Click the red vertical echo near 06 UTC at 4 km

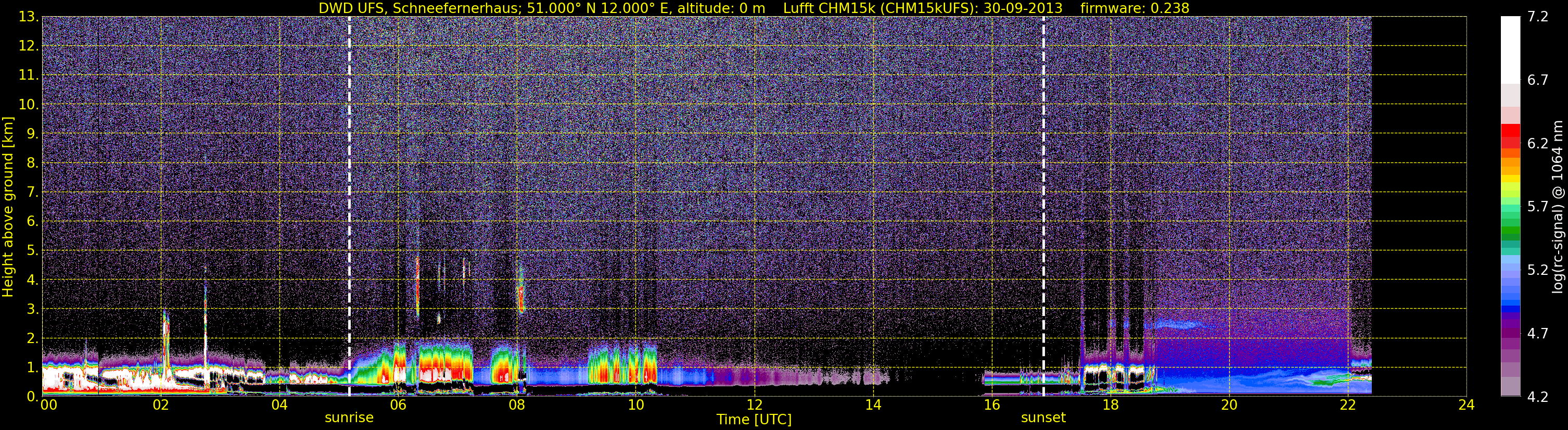click(417, 286)
